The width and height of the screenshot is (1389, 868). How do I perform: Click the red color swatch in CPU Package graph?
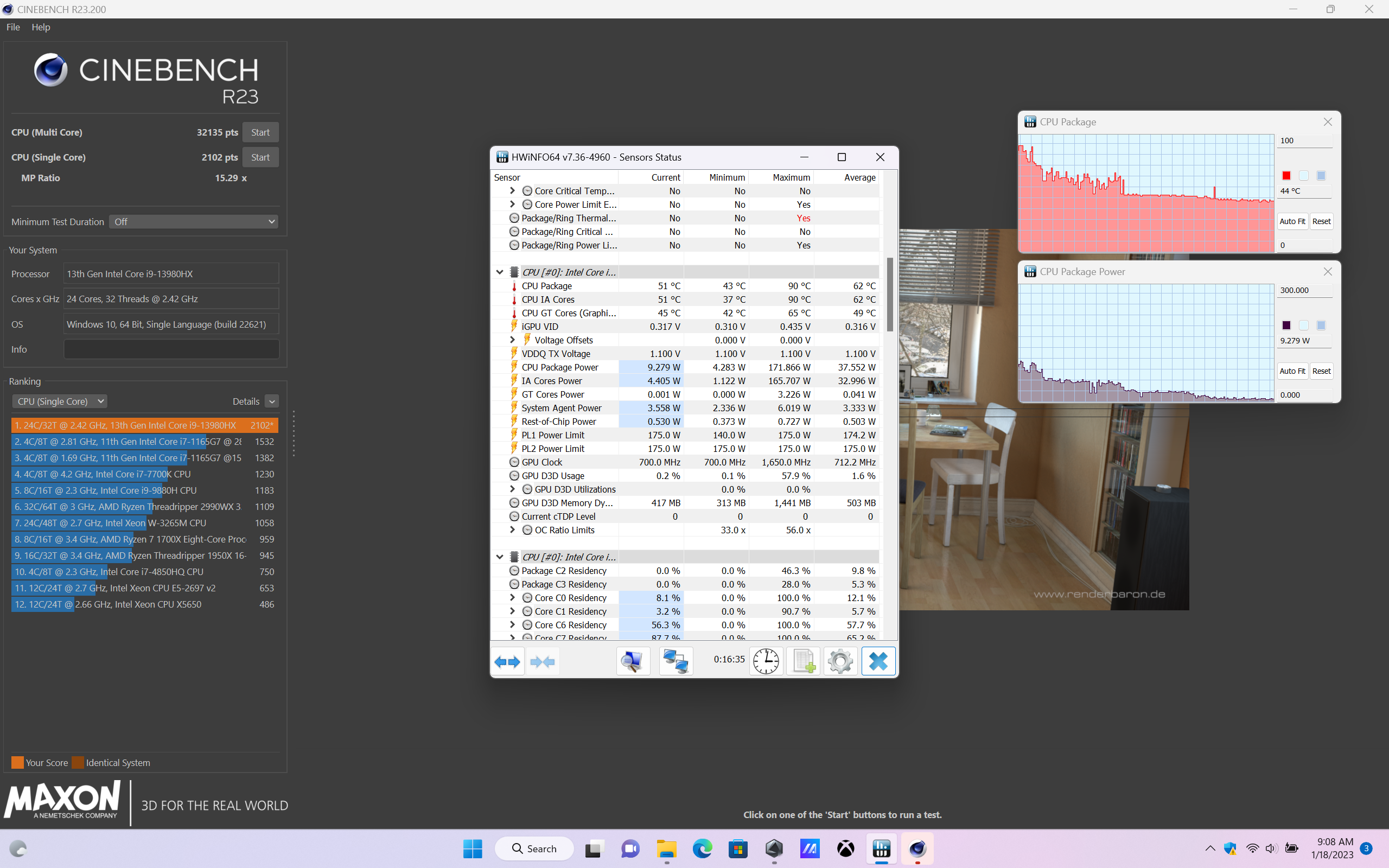[1286, 176]
